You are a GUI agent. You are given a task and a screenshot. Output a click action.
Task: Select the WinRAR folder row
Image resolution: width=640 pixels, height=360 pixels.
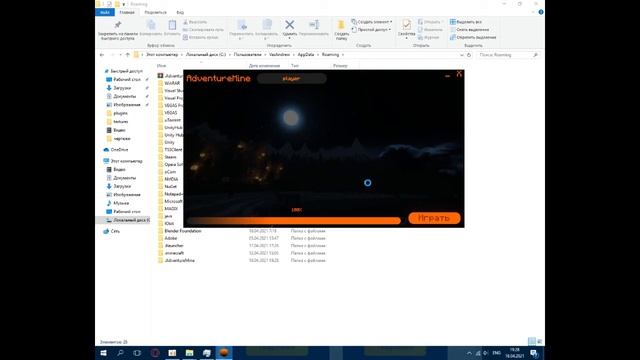click(x=172, y=83)
